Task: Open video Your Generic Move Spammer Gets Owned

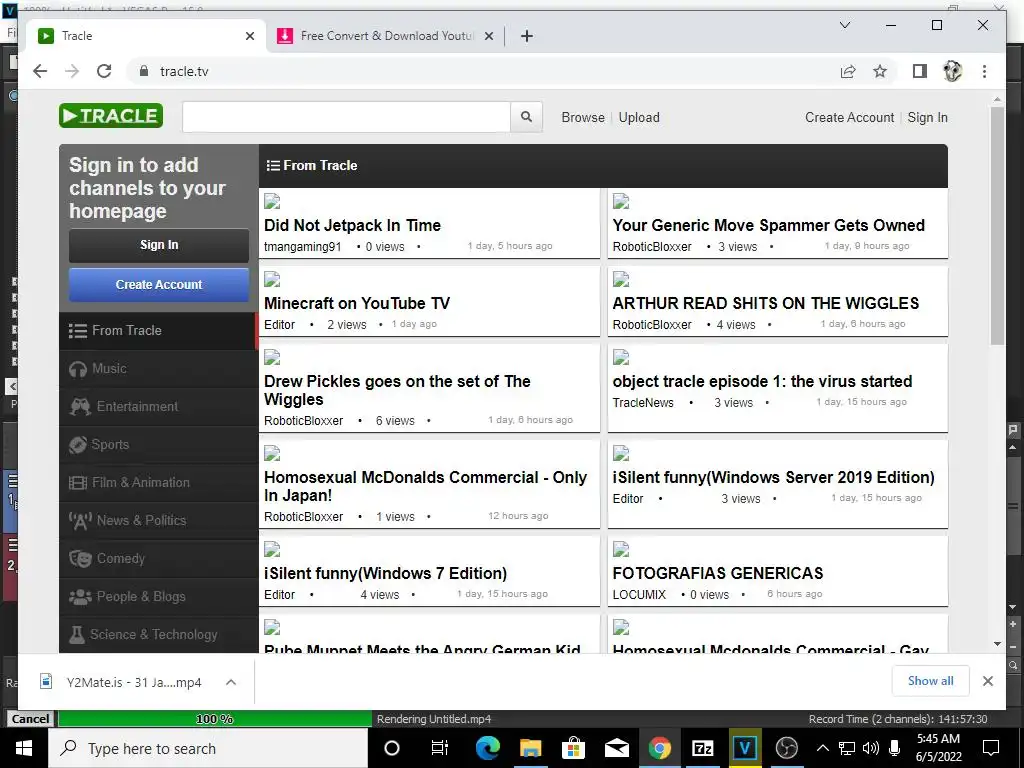Action: 768,225
